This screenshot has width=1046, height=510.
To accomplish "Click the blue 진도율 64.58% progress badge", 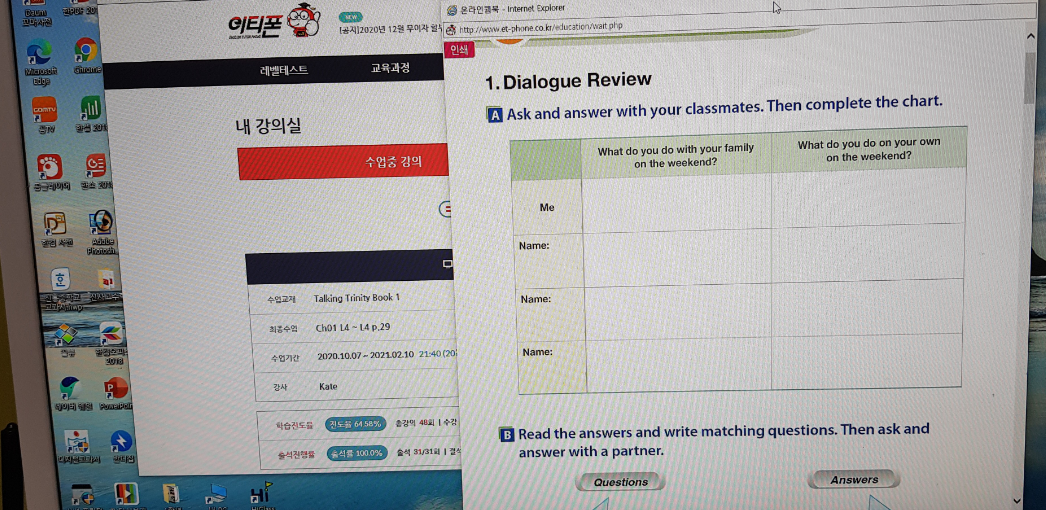I will click(357, 424).
